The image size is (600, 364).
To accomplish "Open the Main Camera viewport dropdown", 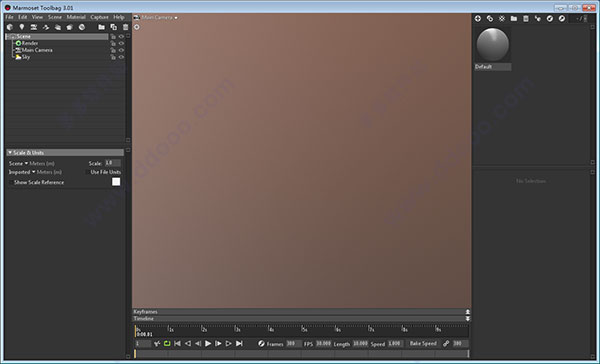I will click(159, 18).
